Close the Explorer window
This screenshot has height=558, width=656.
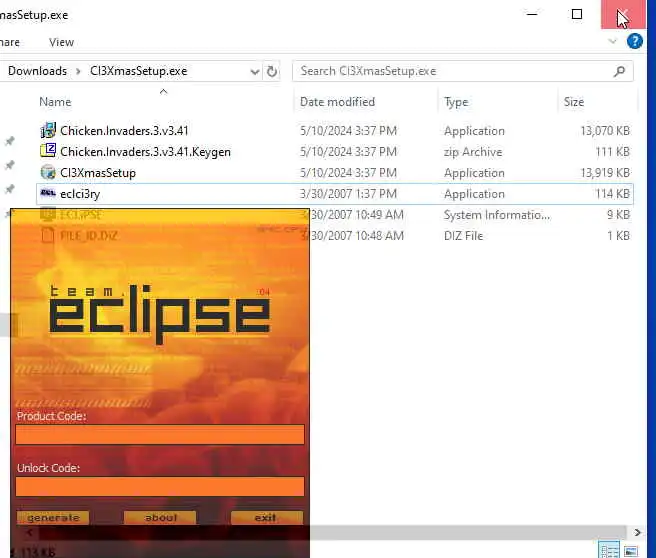(x=623, y=14)
